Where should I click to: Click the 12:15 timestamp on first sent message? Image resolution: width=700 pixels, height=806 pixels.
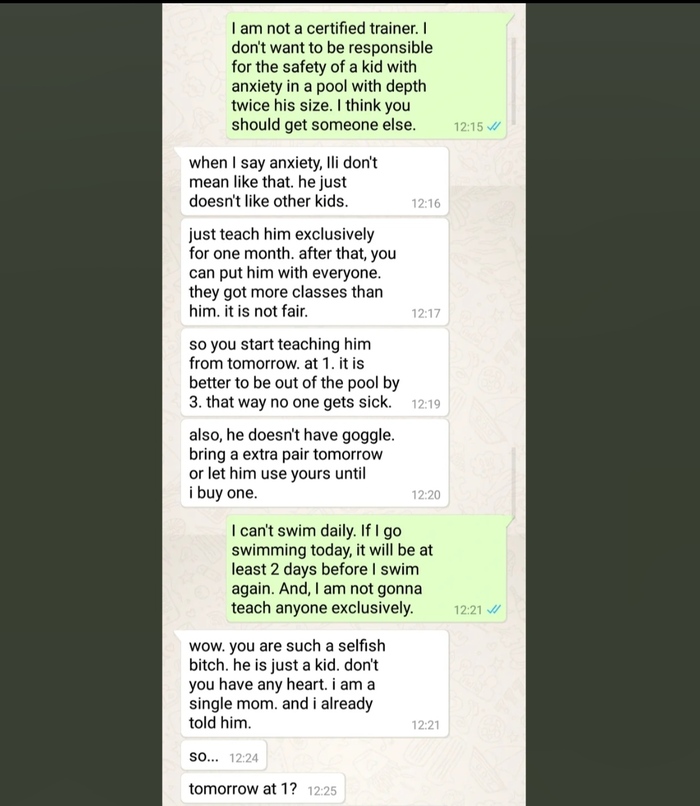(x=468, y=127)
